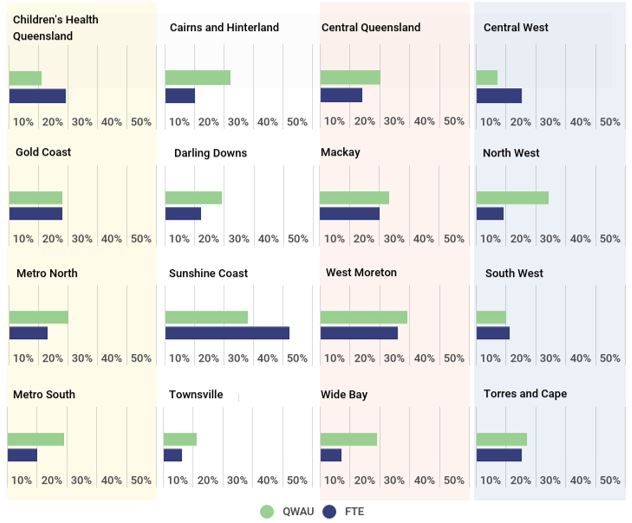Select the Cairns and Hinterland QWAU bar
The image size is (632, 523).
coord(197,77)
